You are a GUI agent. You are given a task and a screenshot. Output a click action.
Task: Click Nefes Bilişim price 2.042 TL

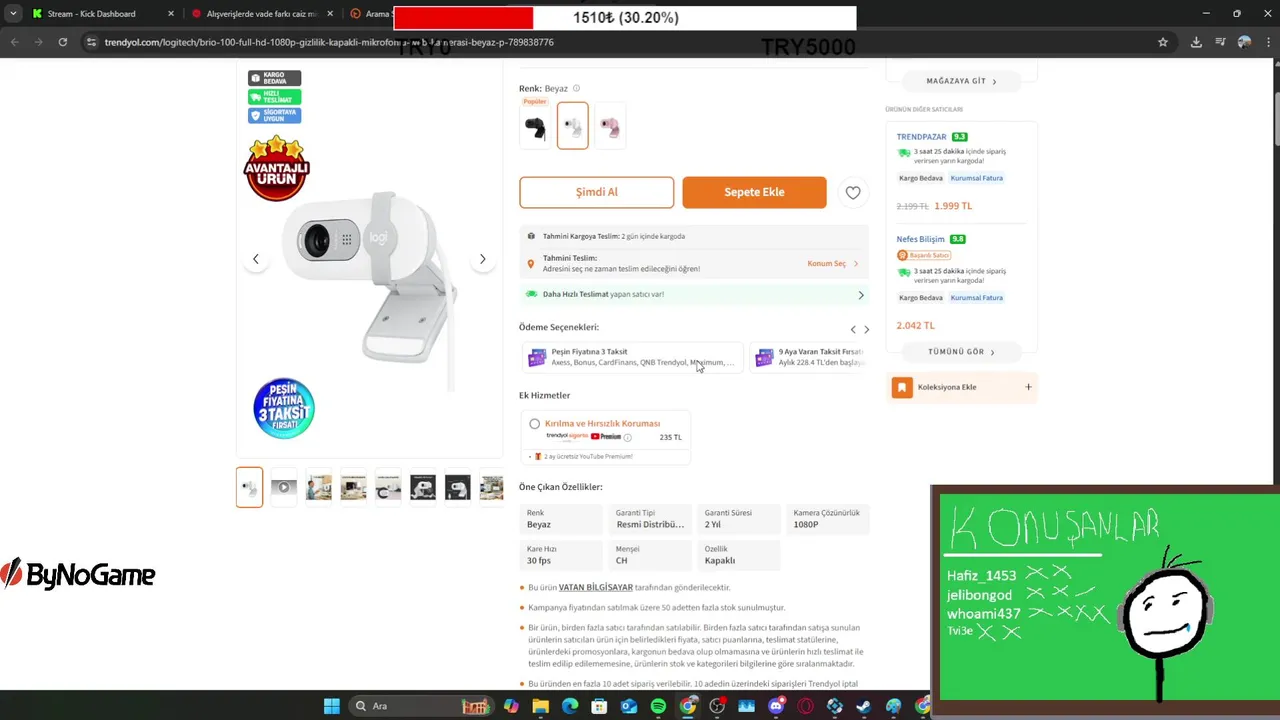[x=916, y=326]
